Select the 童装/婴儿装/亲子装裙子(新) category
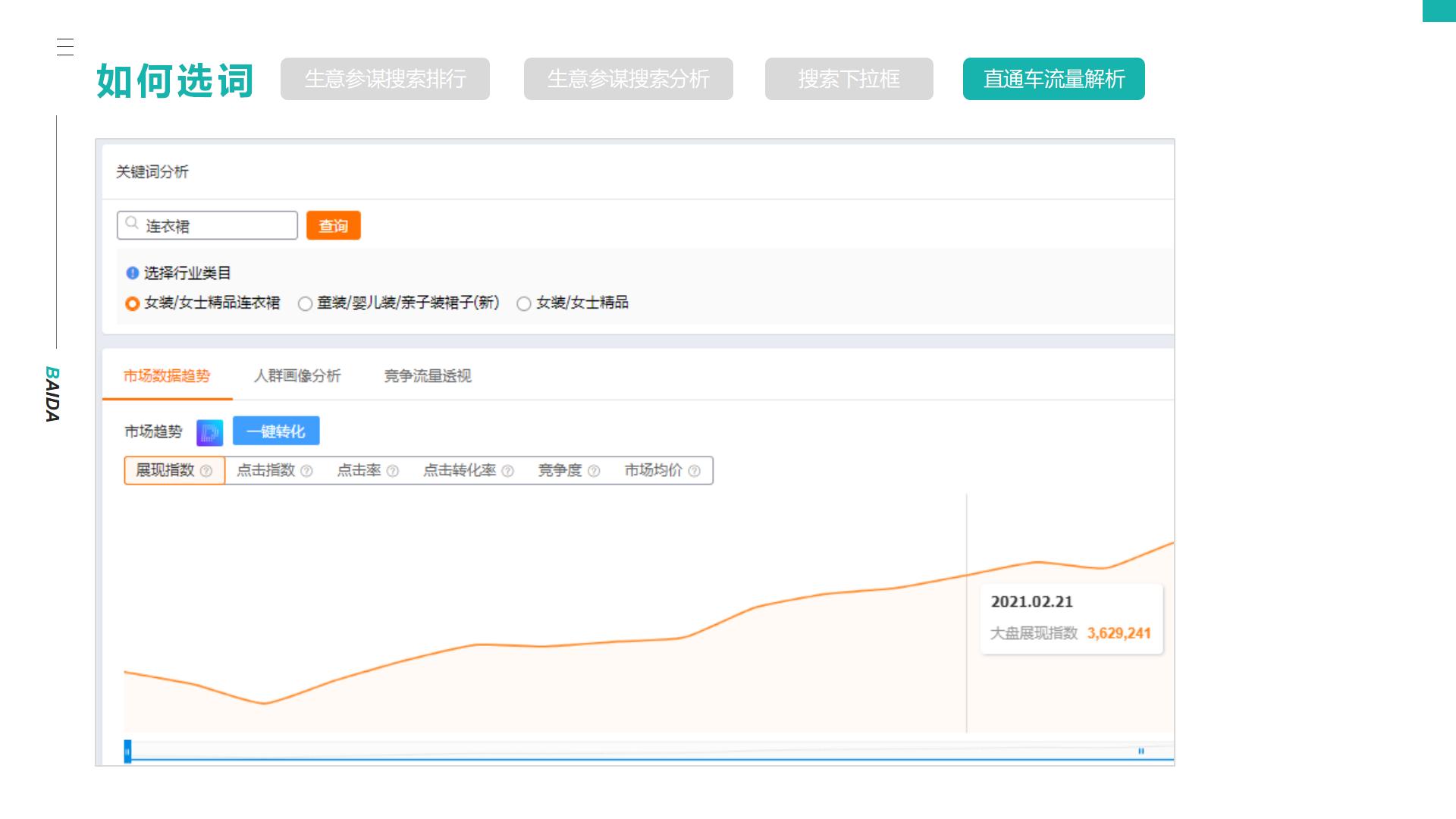The image size is (1456, 819). click(x=305, y=303)
